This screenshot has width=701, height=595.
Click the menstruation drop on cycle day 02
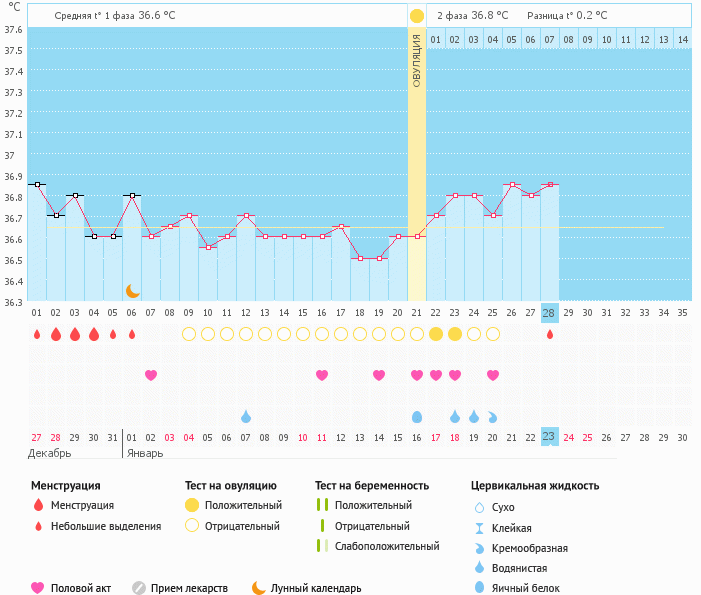[x=56, y=334]
